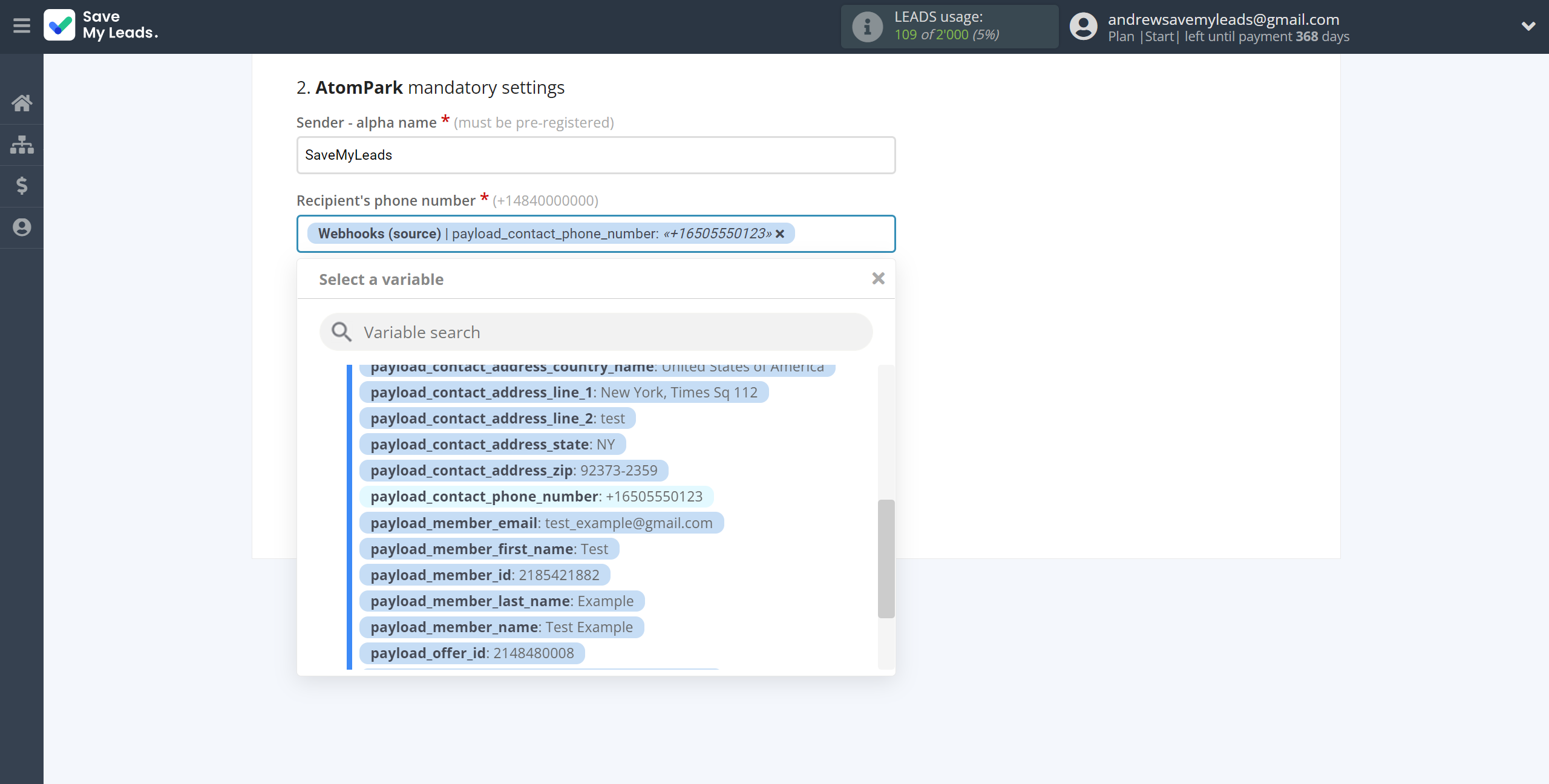Viewport: 1549px width, 784px height.
Task: Select payload_member_first_name variable
Action: [489, 549]
